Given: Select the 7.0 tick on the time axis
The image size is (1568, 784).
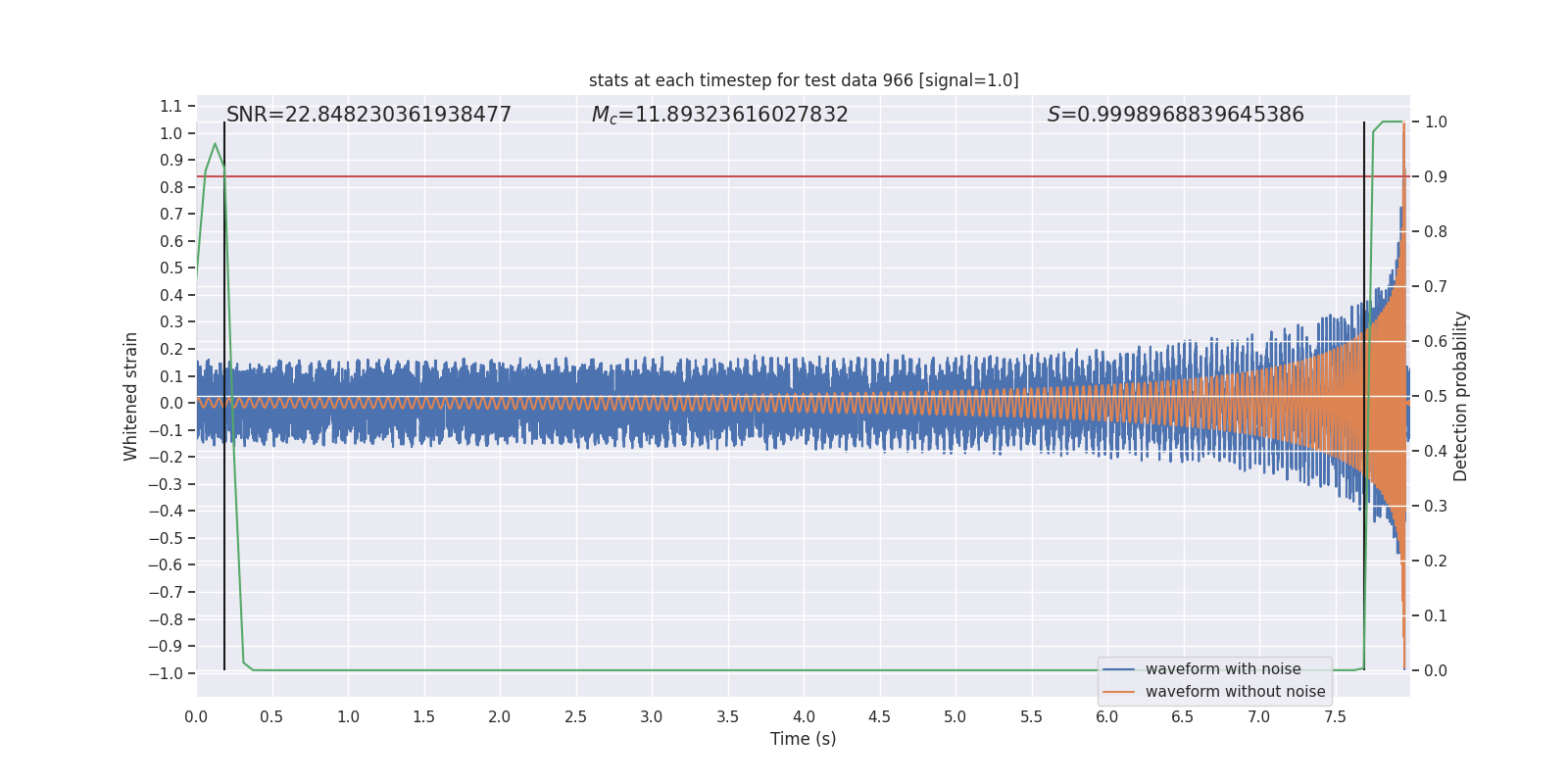Looking at the screenshot, I should pos(1259,717).
